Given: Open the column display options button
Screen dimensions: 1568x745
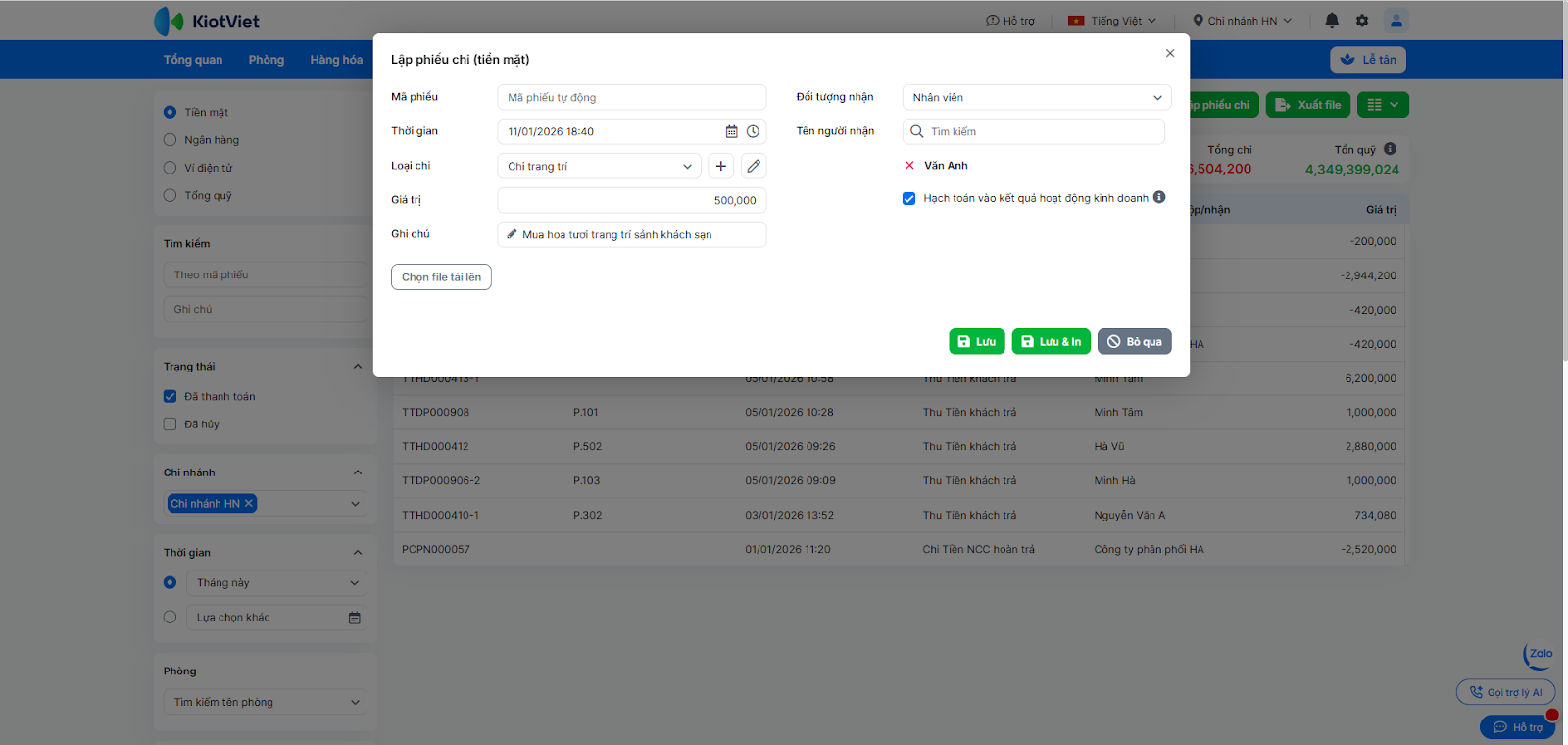Looking at the screenshot, I should point(1384,105).
